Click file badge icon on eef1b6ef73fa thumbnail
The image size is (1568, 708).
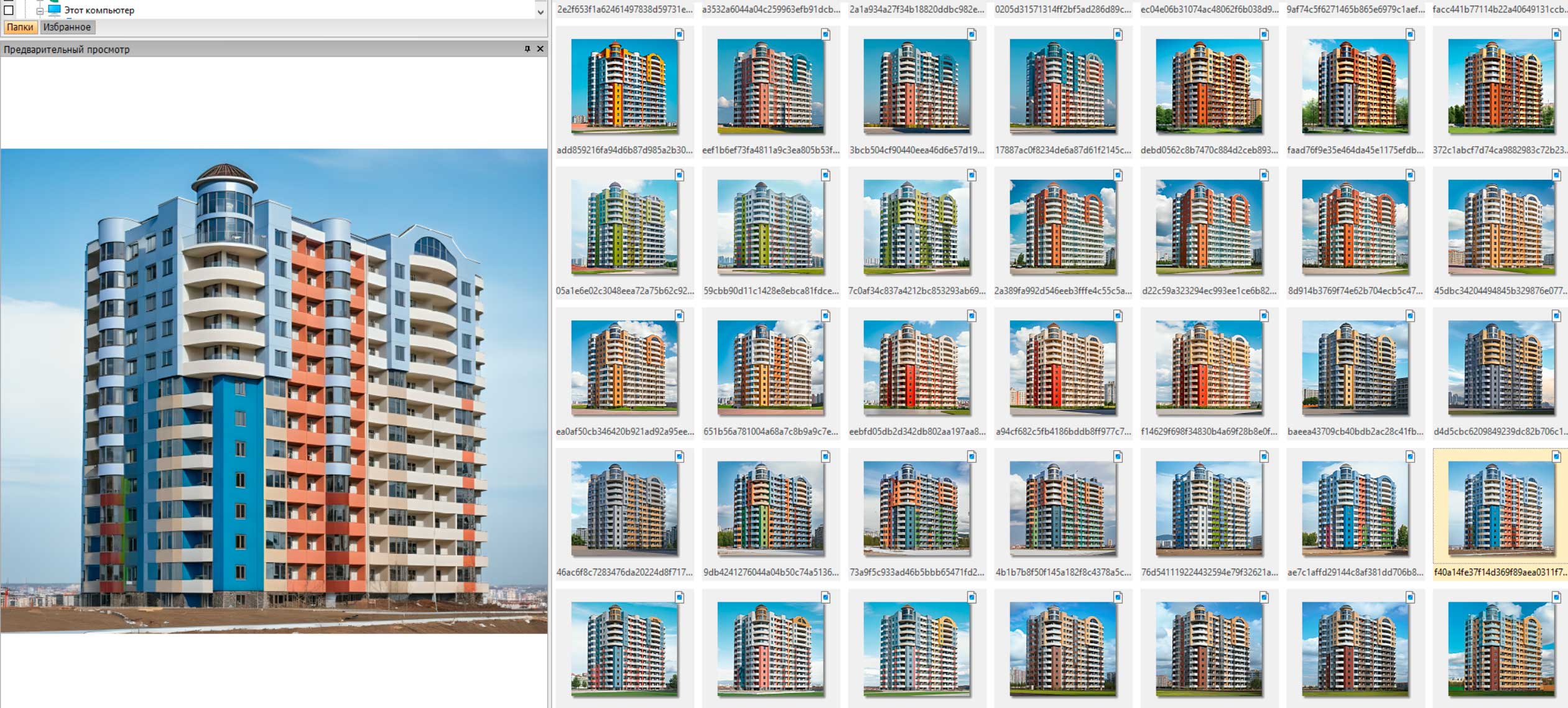[825, 34]
